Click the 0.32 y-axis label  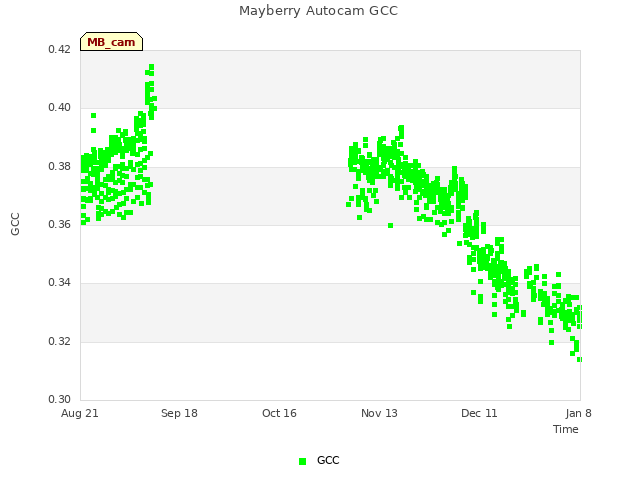tap(59, 341)
